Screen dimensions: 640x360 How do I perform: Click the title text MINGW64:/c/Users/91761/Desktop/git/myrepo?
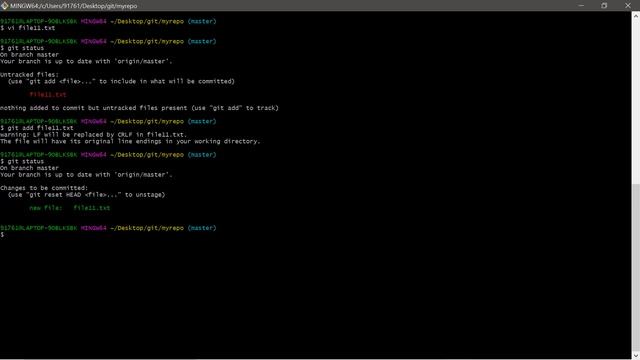[73, 6]
